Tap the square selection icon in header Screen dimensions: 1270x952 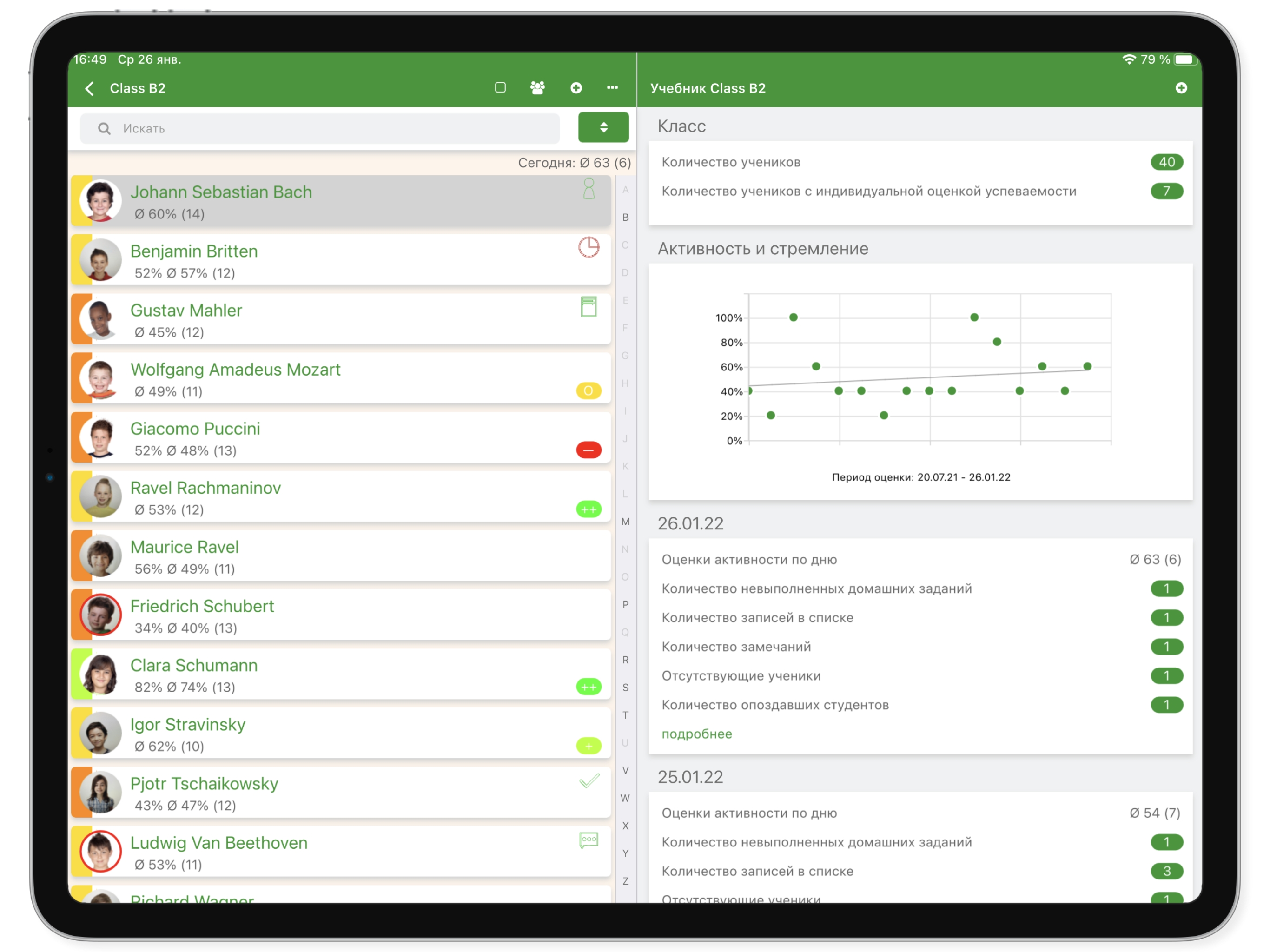coord(500,88)
